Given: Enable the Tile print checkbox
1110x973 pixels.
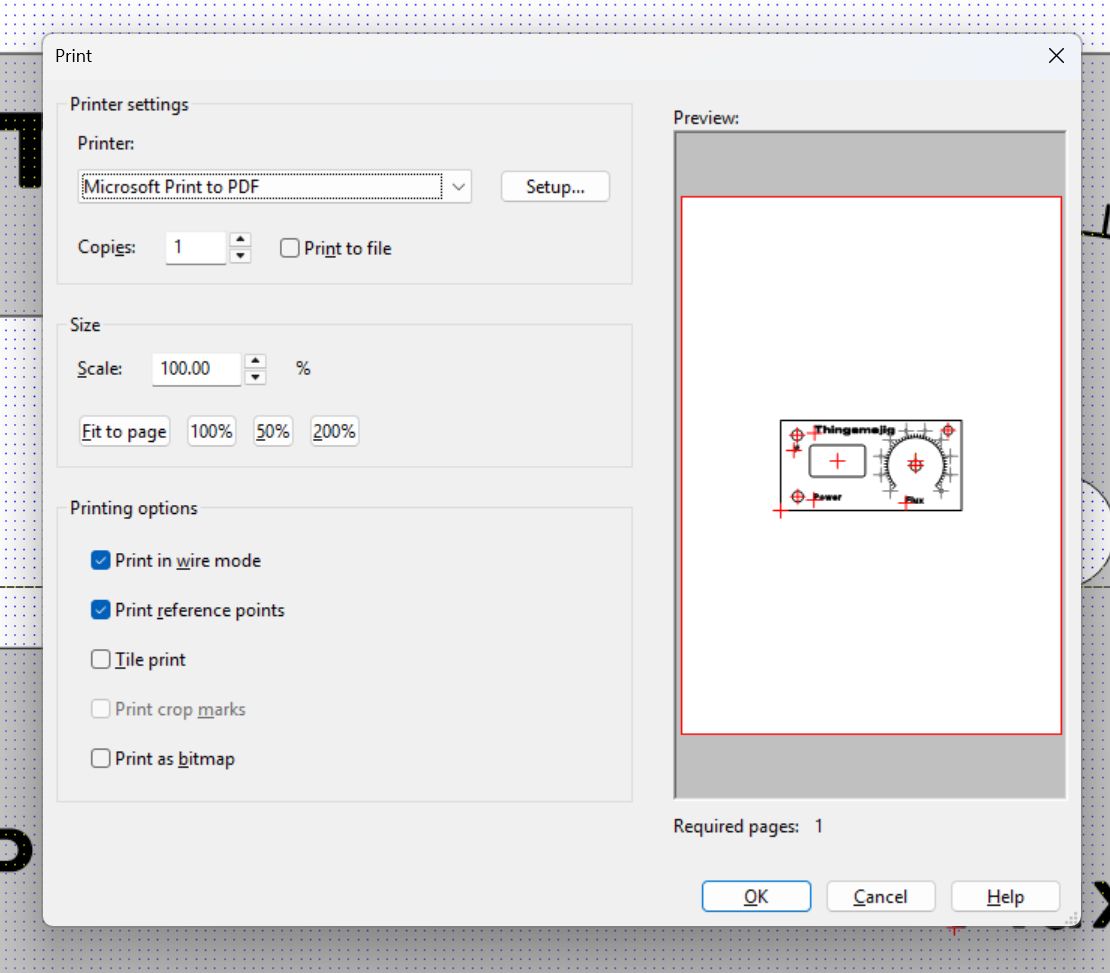Looking at the screenshot, I should click(x=101, y=660).
